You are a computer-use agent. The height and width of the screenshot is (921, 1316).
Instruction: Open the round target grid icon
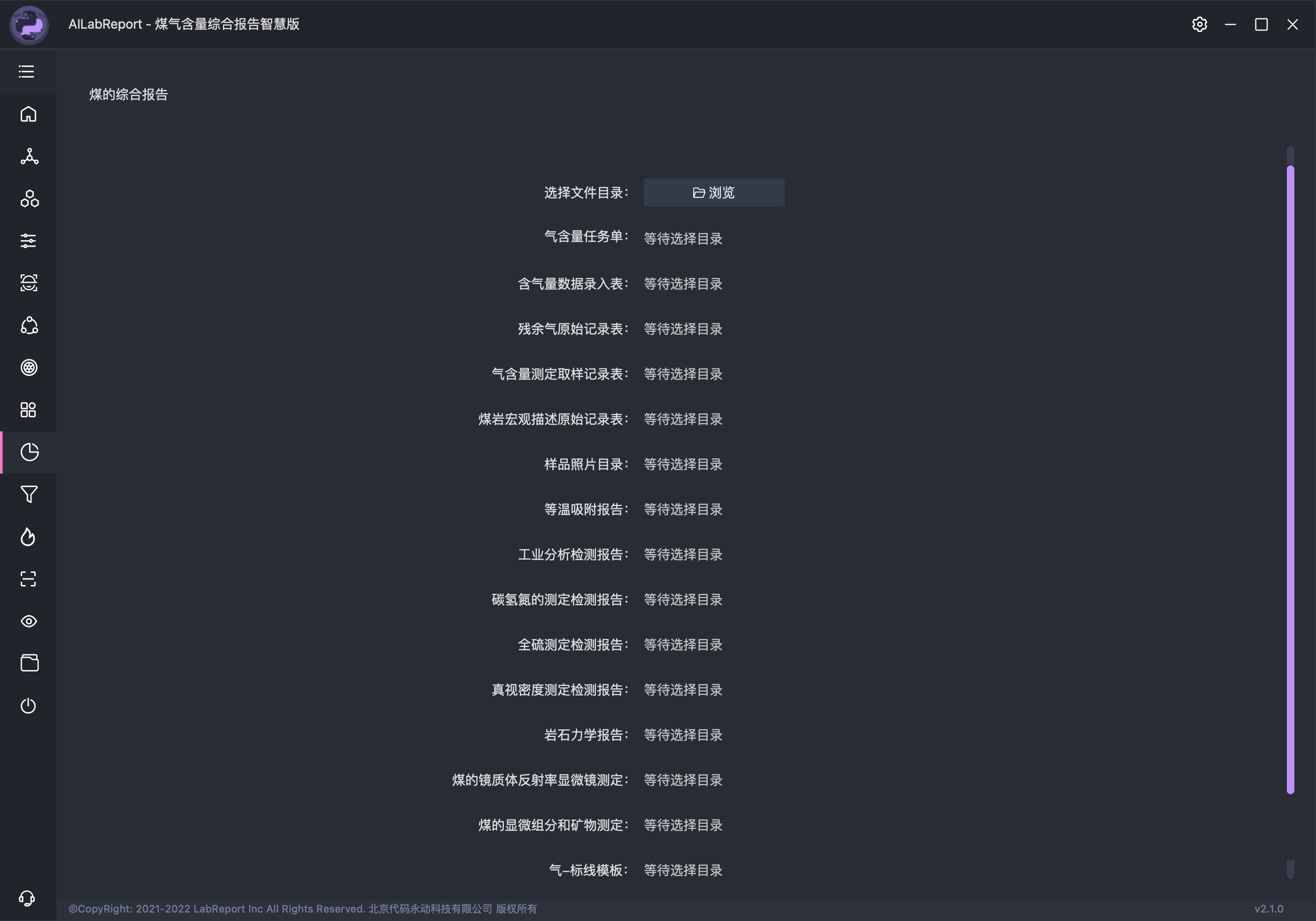click(x=29, y=367)
